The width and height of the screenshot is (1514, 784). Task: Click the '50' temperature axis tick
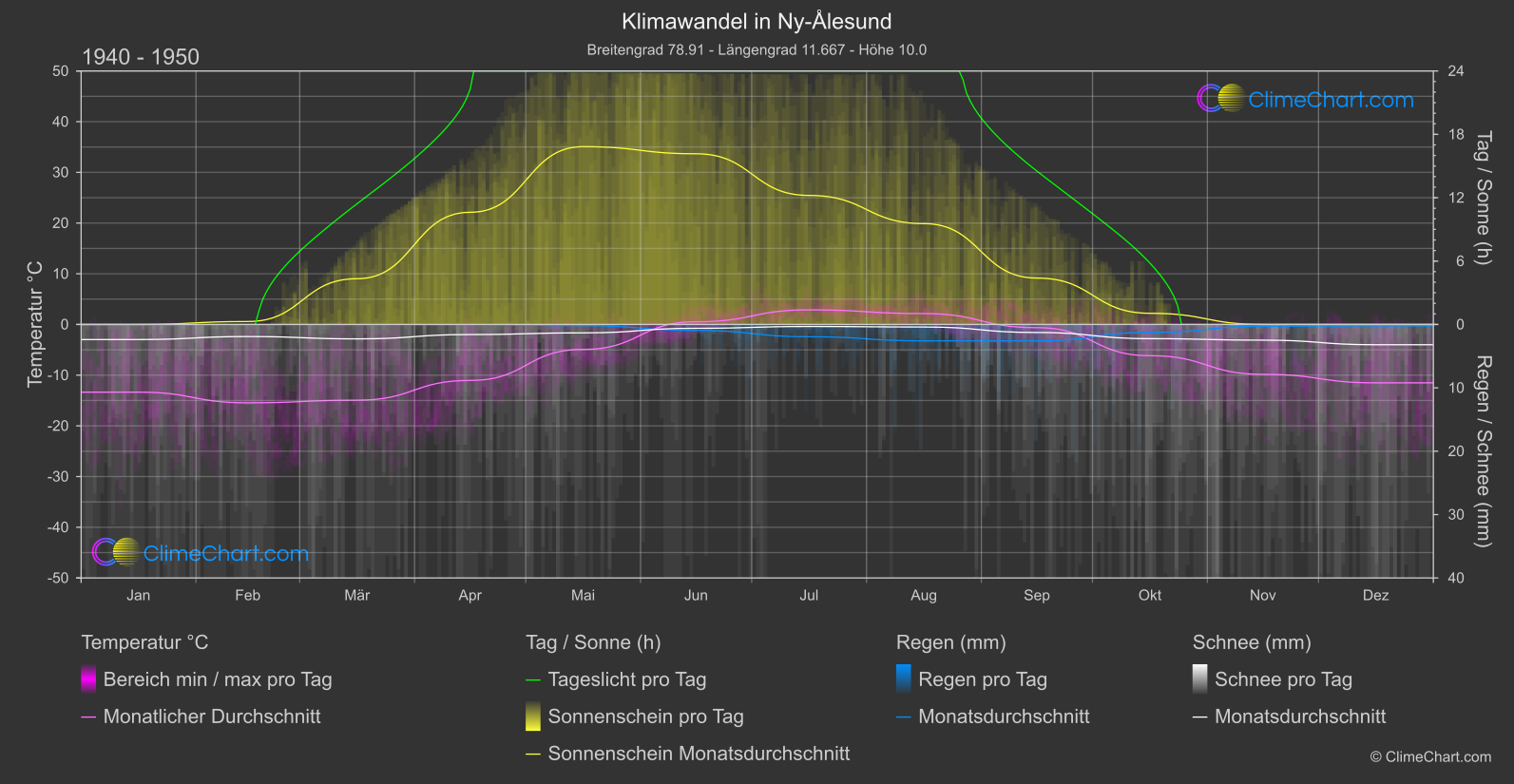pyautogui.click(x=61, y=71)
